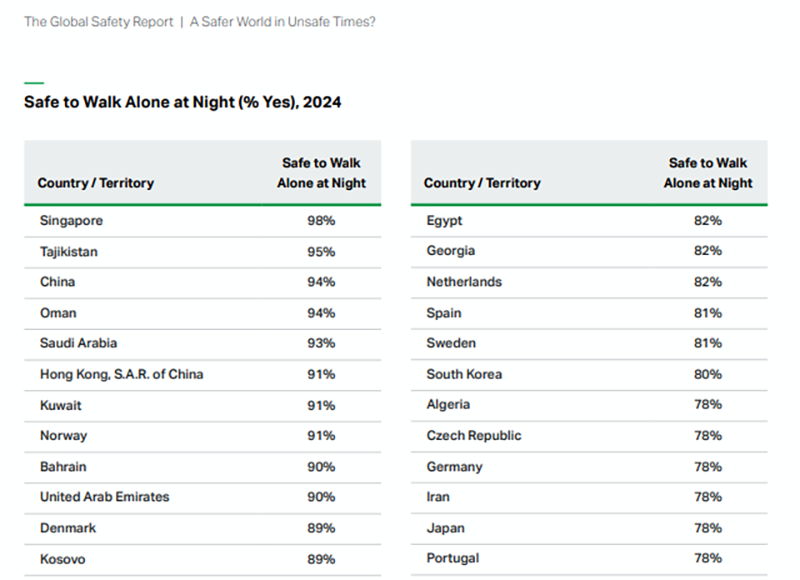This screenshot has height=580, width=800.
Task: Click the United Arab Emirates entry
Action: click(104, 497)
